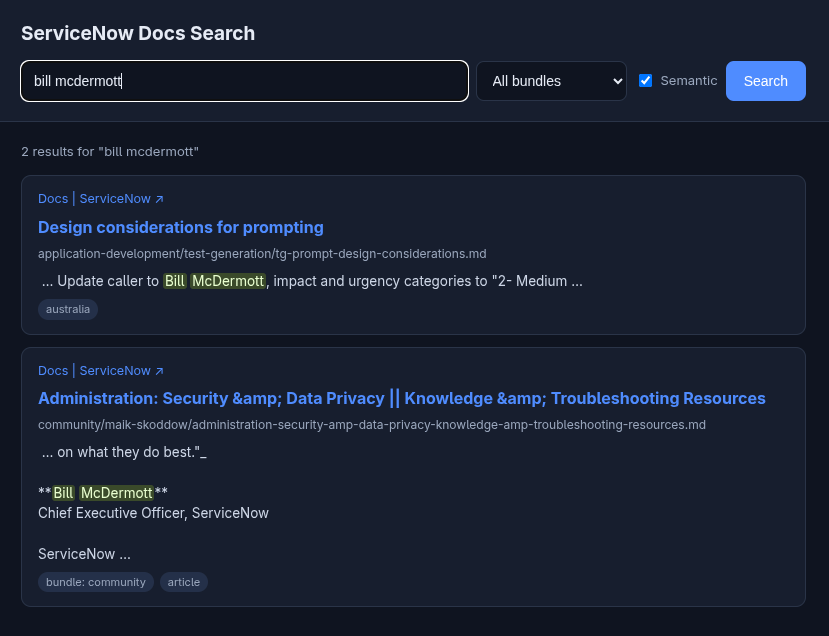Click highlighted Bill McDermott in second result
The height and width of the screenshot is (636, 829).
tap(103, 493)
